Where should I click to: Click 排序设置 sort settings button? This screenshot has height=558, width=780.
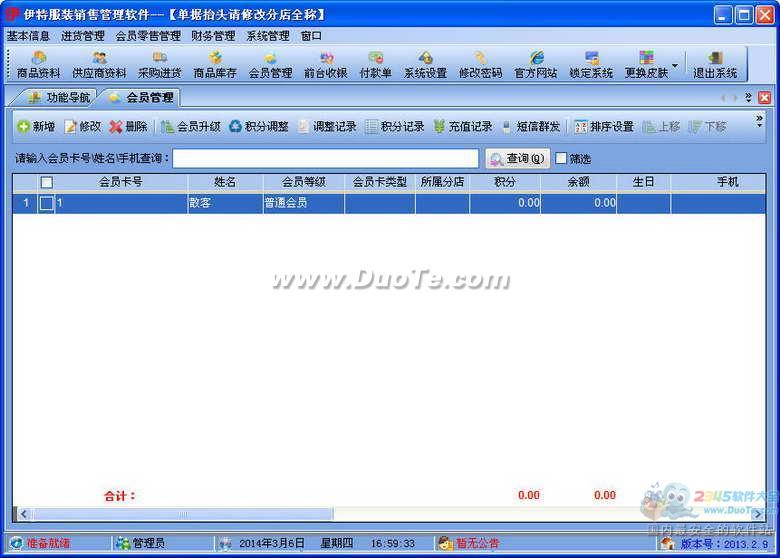pos(604,127)
